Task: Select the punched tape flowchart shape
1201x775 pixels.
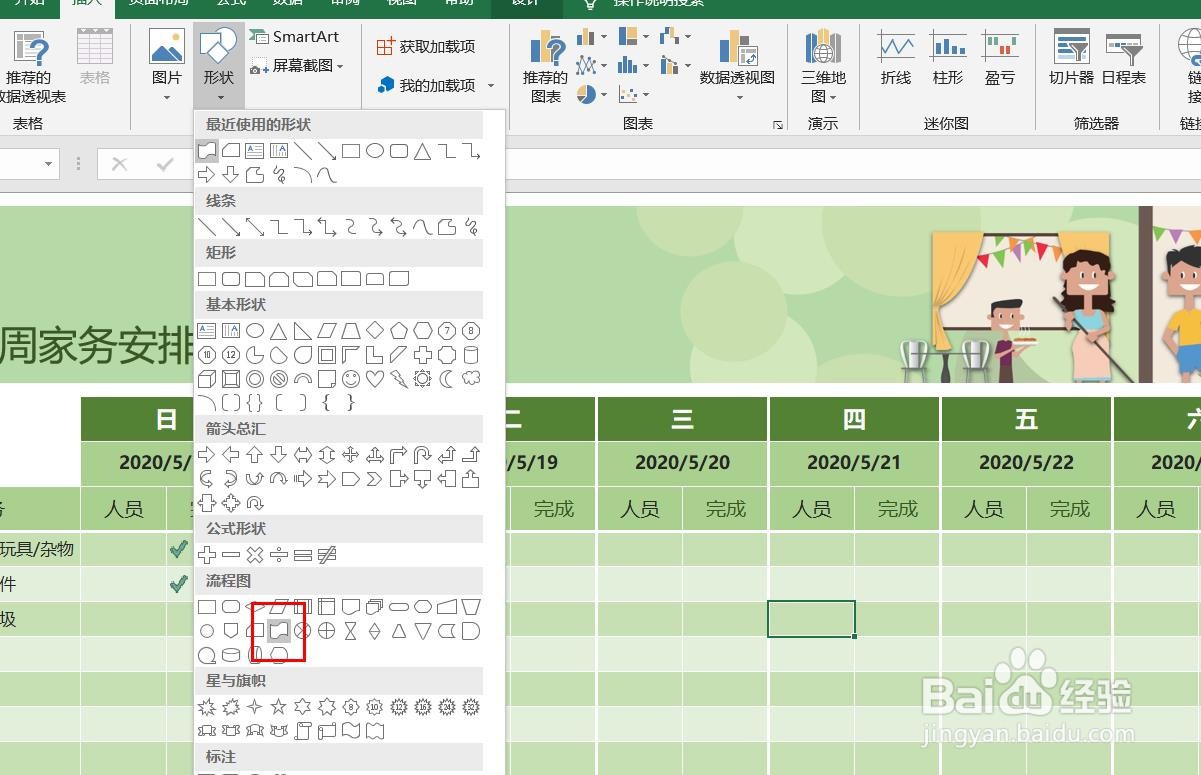Action: click(279, 631)
